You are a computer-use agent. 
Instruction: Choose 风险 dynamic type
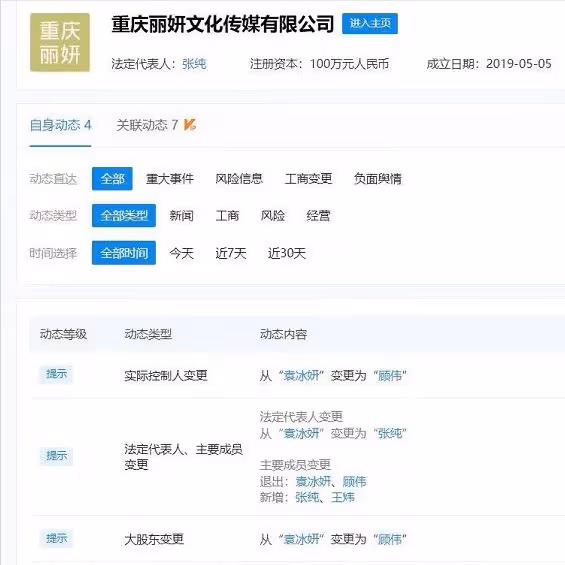click(273, 215)
